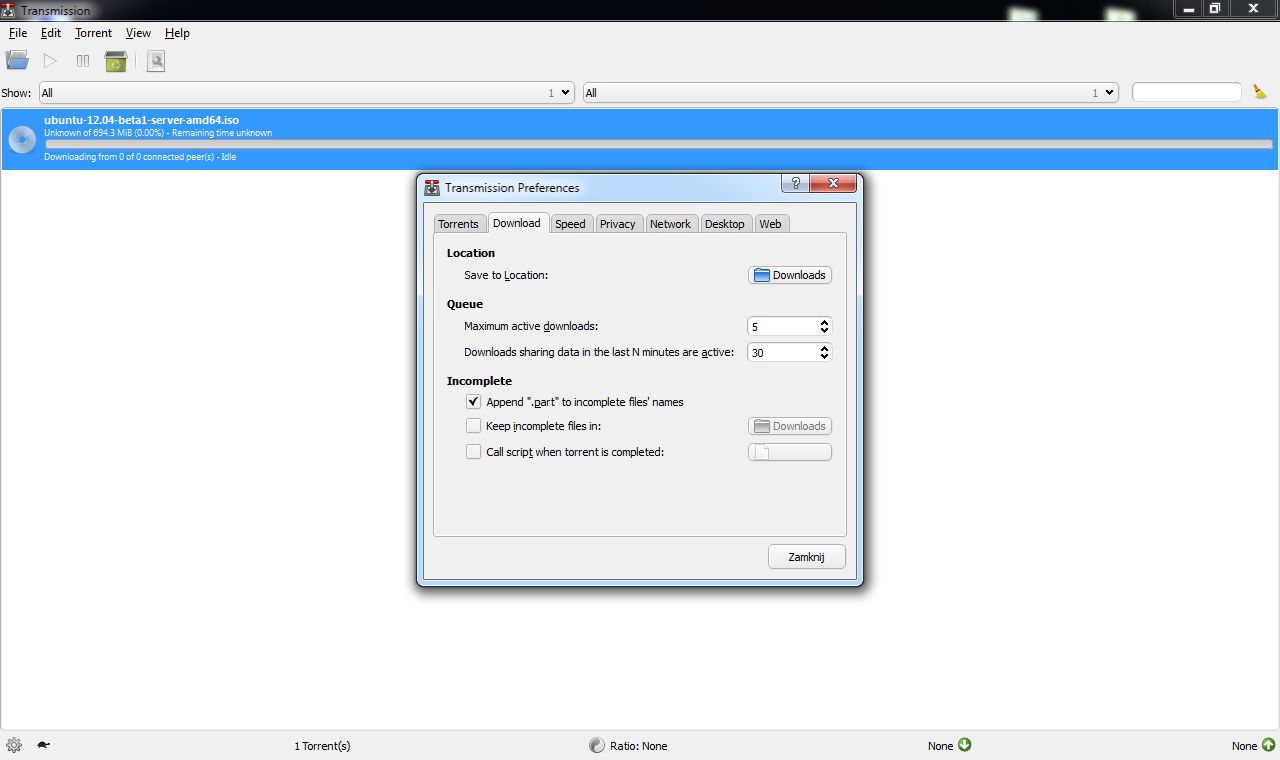Pause the torrent with the pause icon
Image resolution: width=1280 pixels, height=760 pixels.
pyautogui.click(x=83, y=61)
